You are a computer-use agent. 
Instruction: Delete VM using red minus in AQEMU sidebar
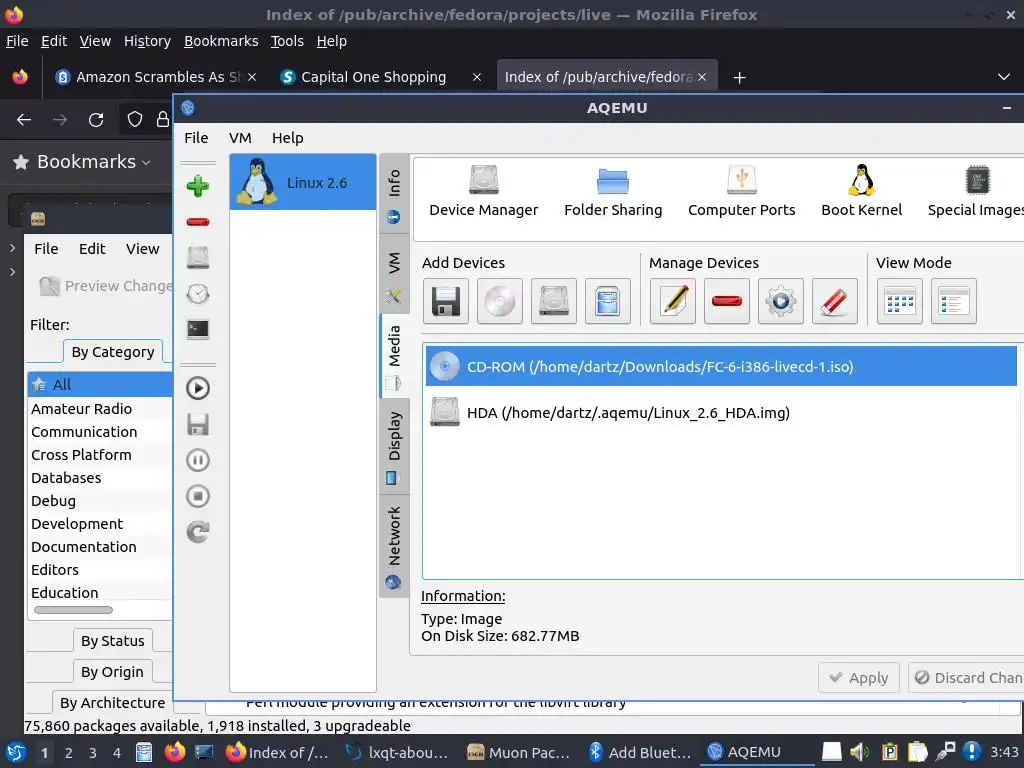(x=198, y=222)
